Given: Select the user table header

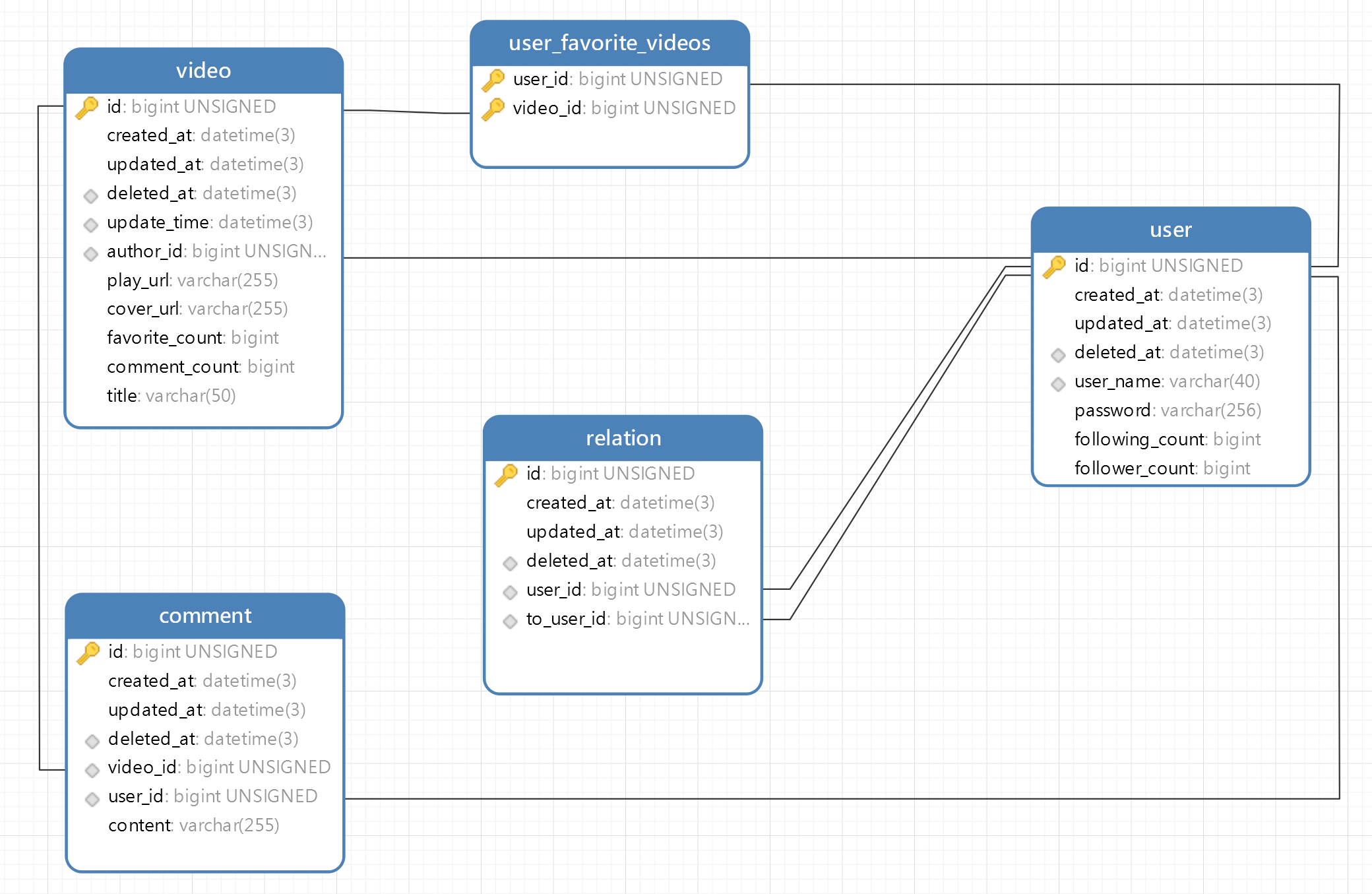Looking at the screenshot, I should point(1170,230).
